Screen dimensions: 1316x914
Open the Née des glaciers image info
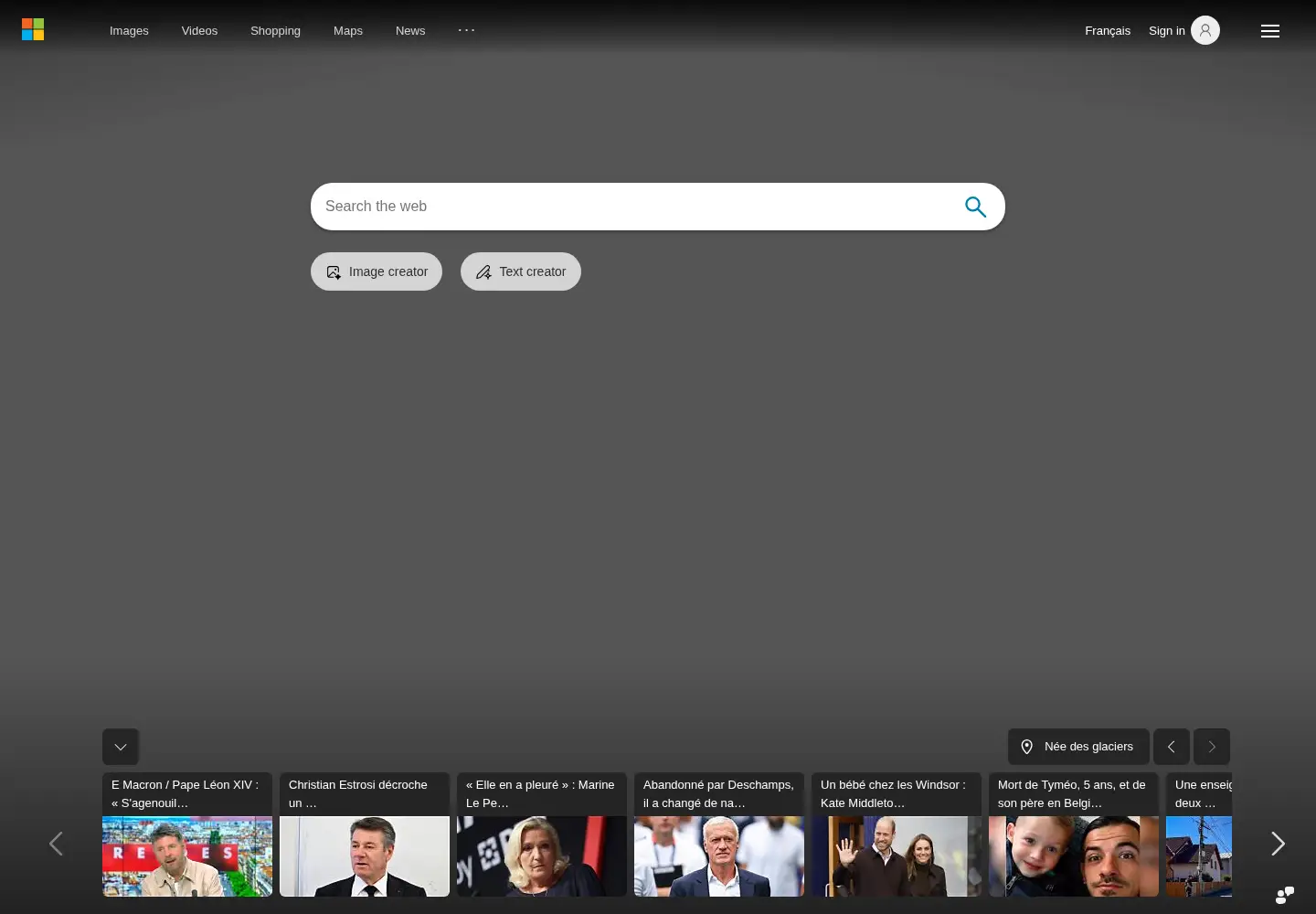click(1078, 747)
